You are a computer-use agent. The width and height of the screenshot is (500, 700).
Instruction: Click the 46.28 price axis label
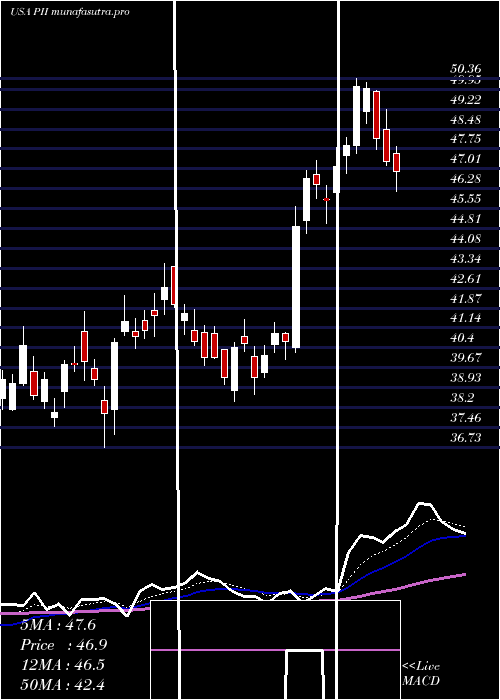click(x=466, y=179)
